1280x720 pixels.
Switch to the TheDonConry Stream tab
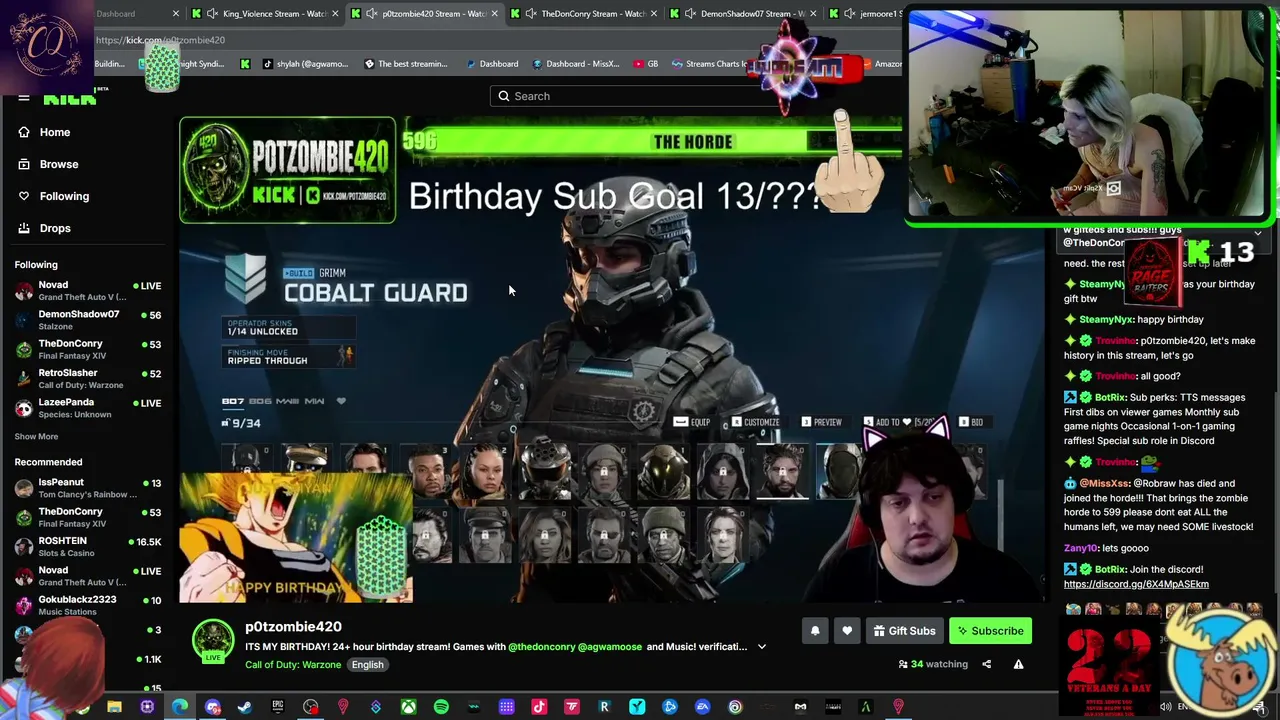[x=585, y=14]
